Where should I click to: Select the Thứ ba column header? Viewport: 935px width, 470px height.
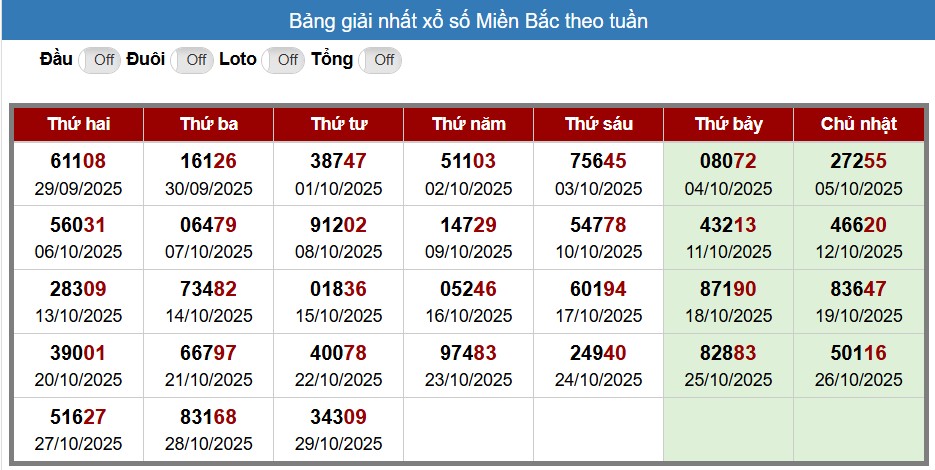pyautogui.click(x=209, y=124)
